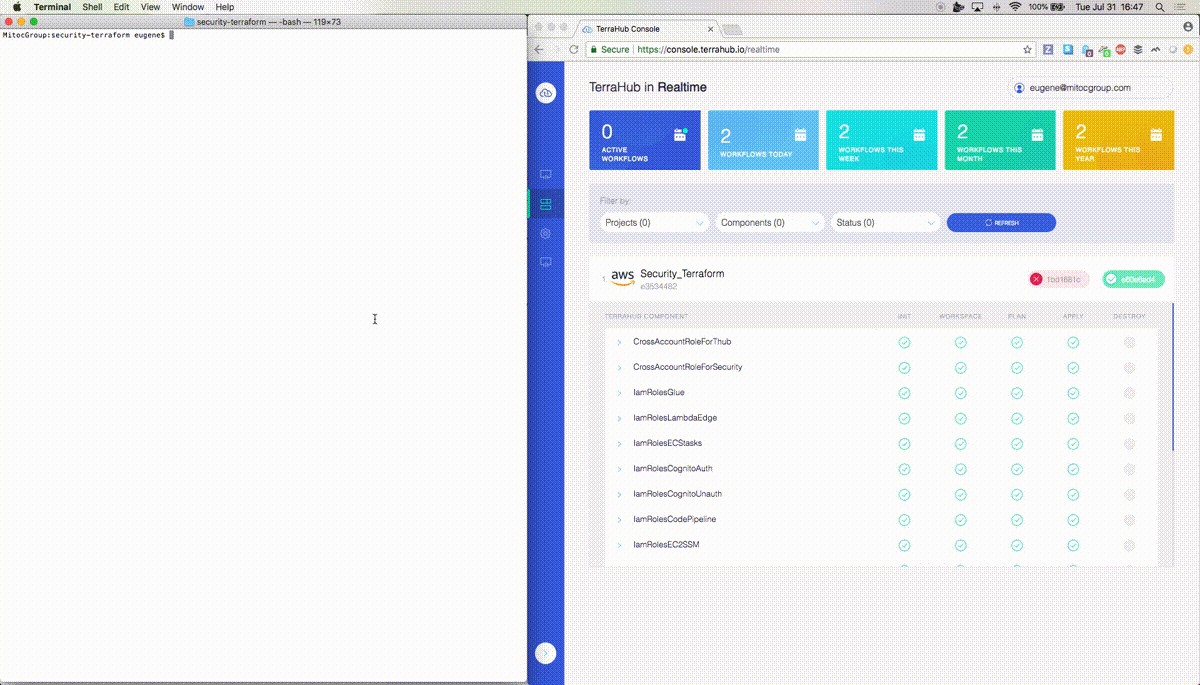Click calendar icon on Workflows Today card
Viewport: 1200px width, 685px height.
pyautogui.click(x=800, y=134)
